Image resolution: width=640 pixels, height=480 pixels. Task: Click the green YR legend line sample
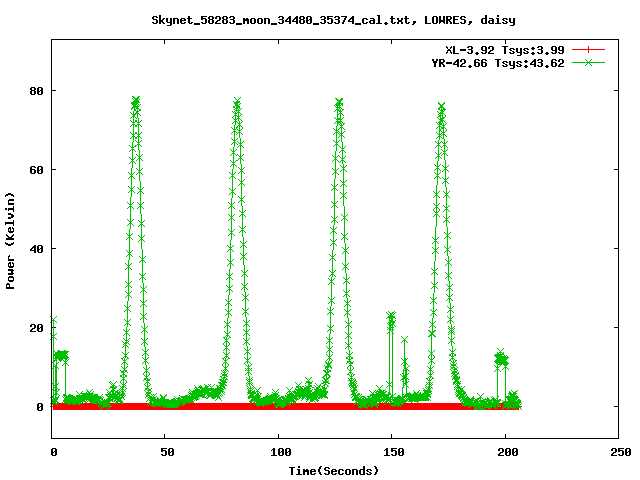(x=588, y=62)
